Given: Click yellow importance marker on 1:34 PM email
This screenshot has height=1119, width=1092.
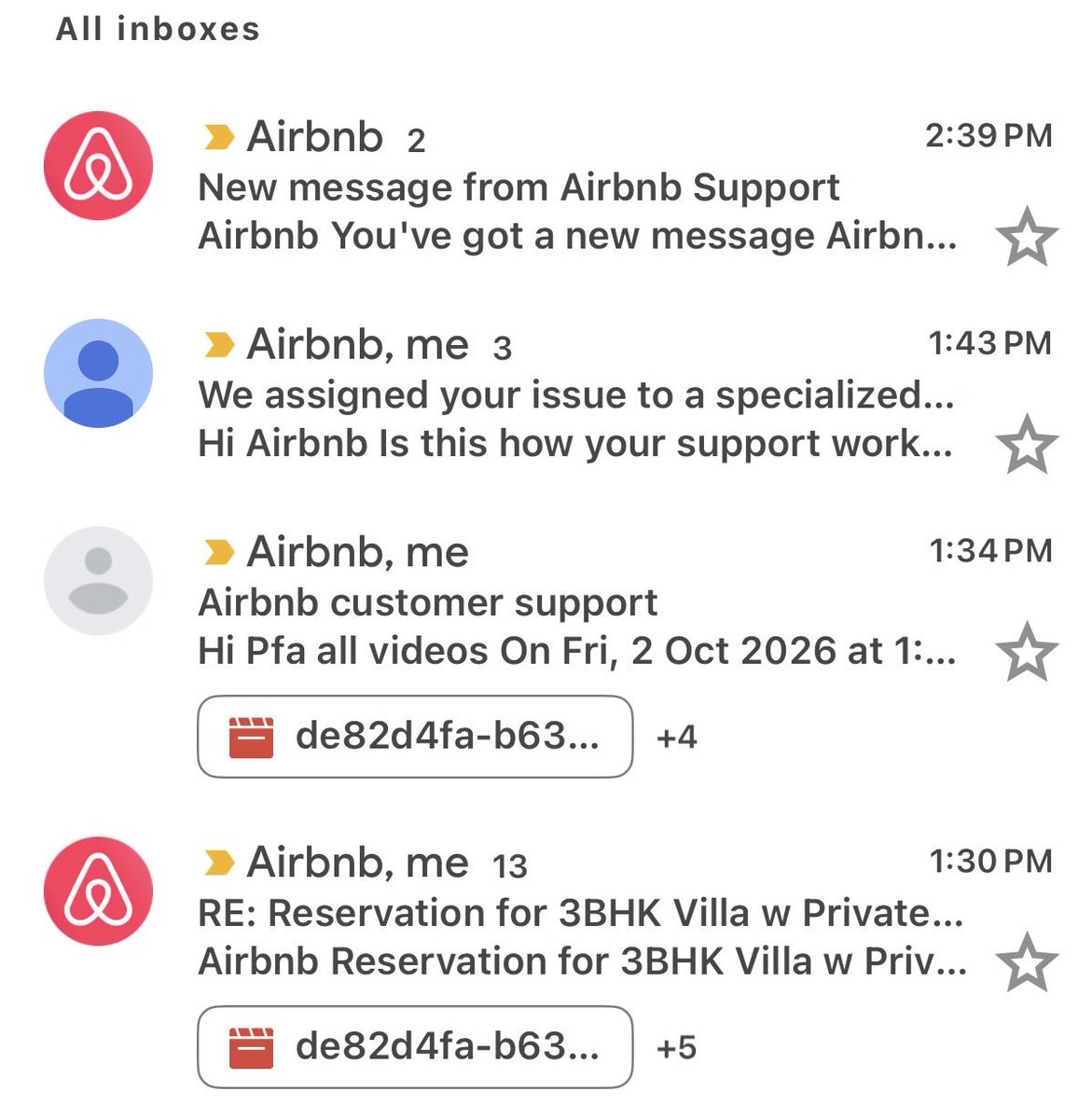Looking at the screenshot, I should click(x=218, y=553).
